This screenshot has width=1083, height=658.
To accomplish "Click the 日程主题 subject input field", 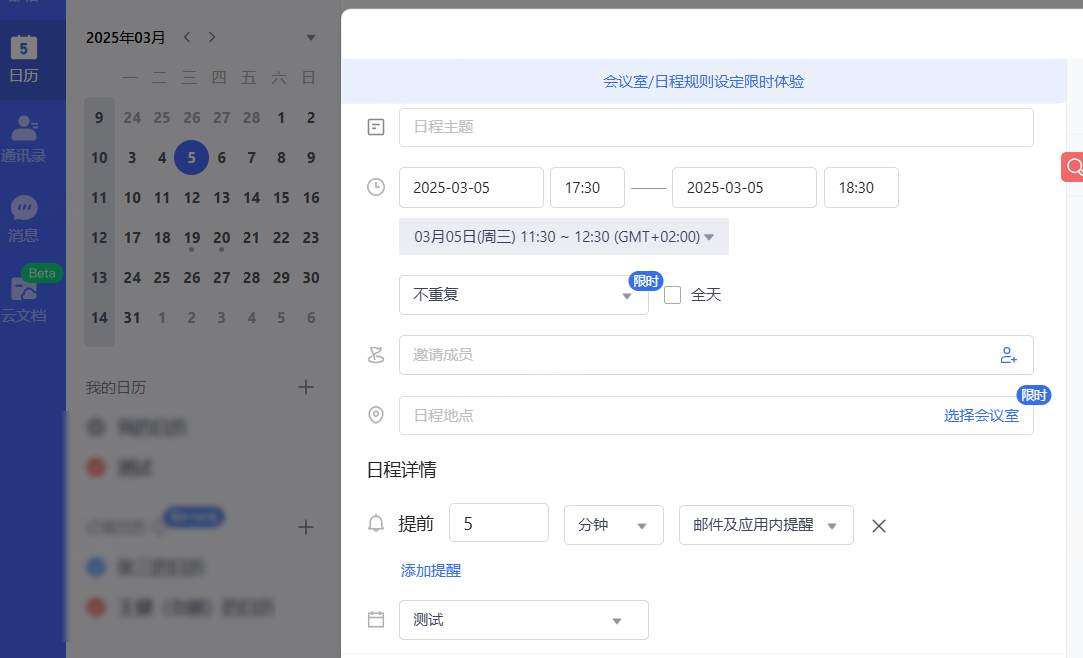I will (x=716, y=127).
